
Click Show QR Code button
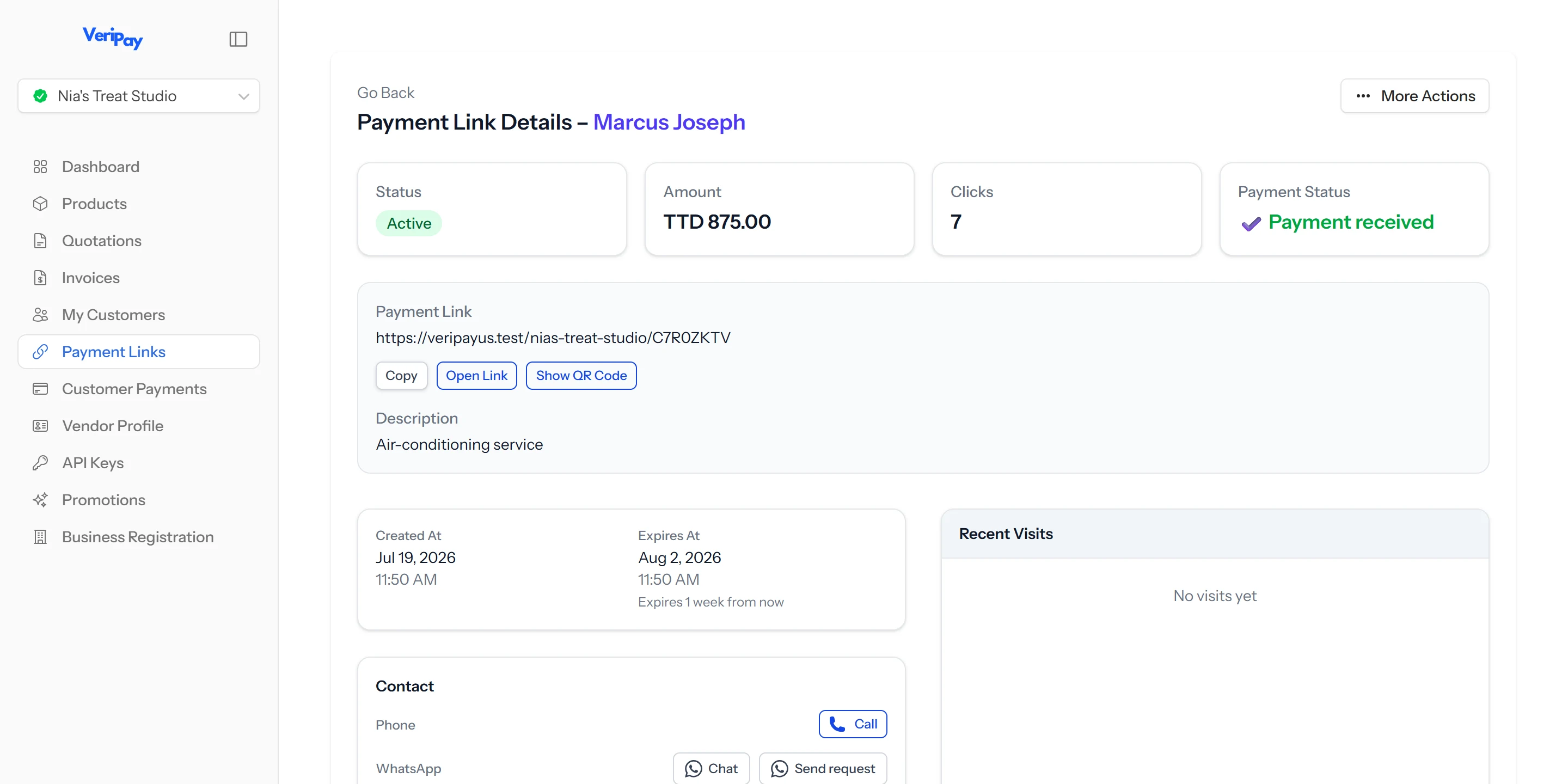tap(581, 376)
